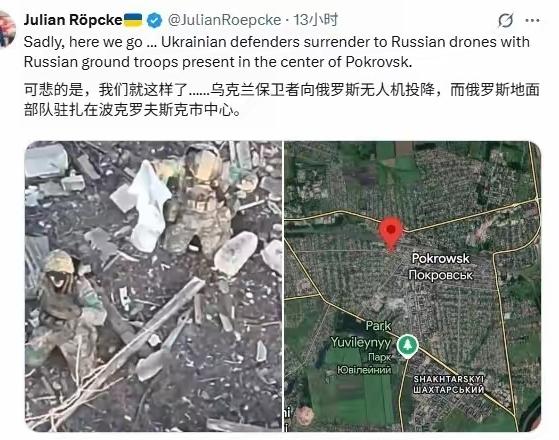Click the Chinese translated tweet text
The width and height of the screenshot is (559, 440).
(x=282, y=99)
